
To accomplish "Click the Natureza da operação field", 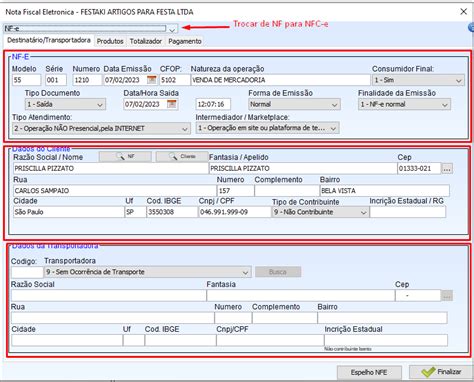I will [x=280, y=80].
